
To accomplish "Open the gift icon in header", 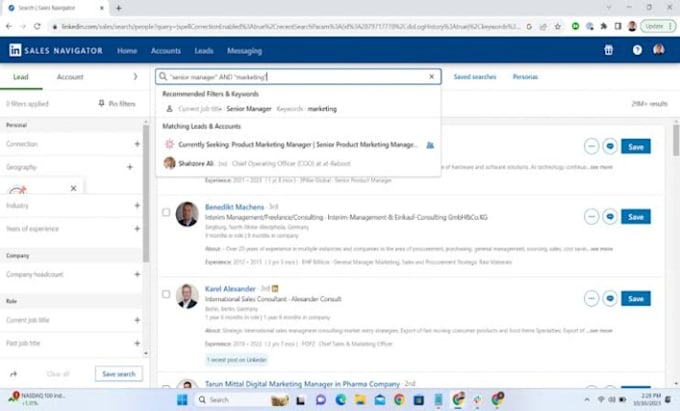I will [608, 50].
